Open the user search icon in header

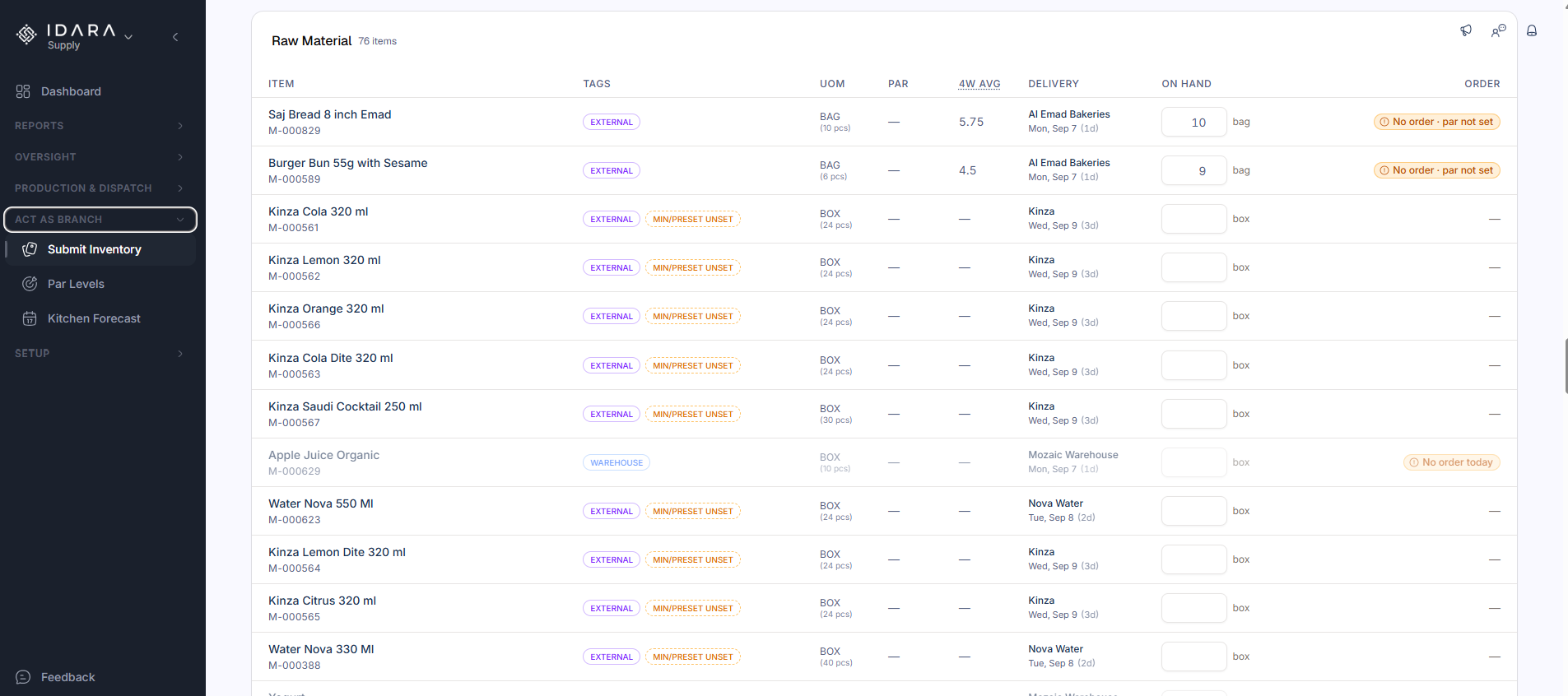1499,30
